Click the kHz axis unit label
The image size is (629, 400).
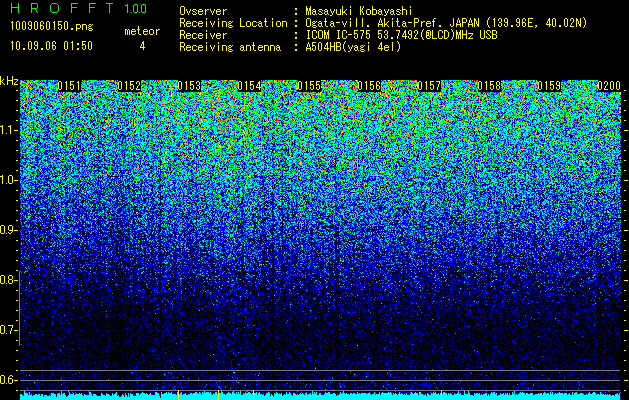[9, 81]
